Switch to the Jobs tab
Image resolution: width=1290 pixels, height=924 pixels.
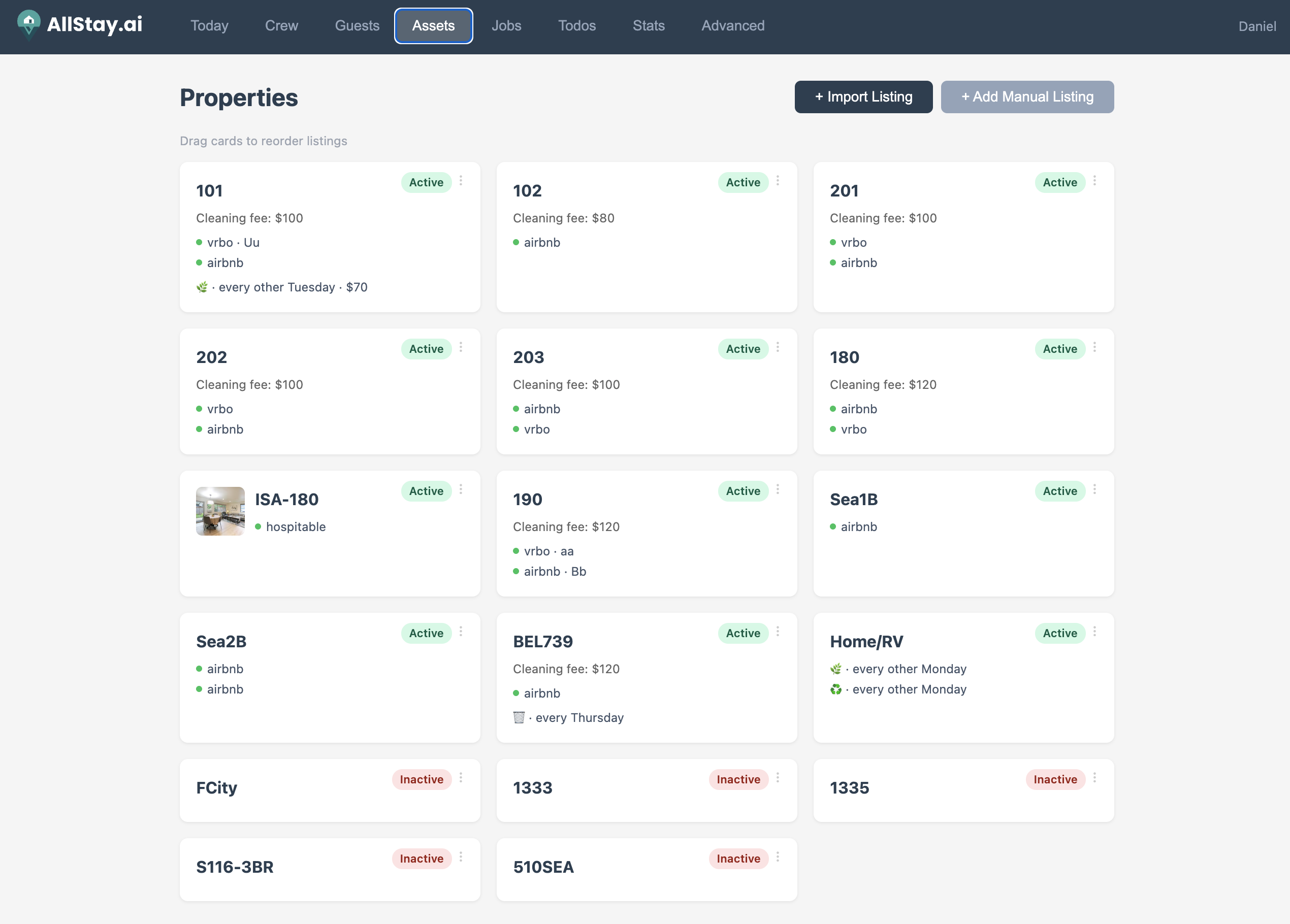[x=506, y=25]
